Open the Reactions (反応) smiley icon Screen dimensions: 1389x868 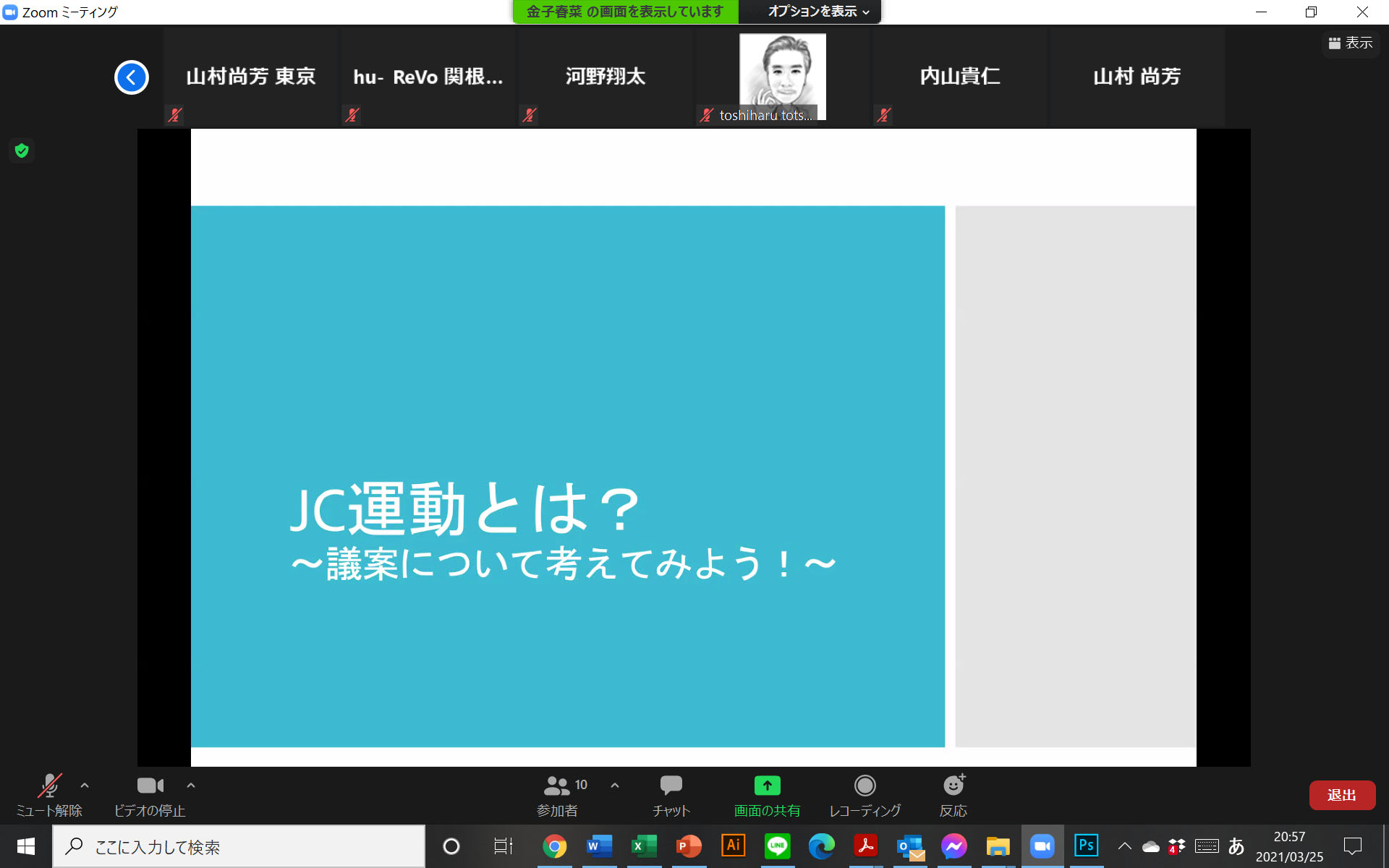(953, 795)
